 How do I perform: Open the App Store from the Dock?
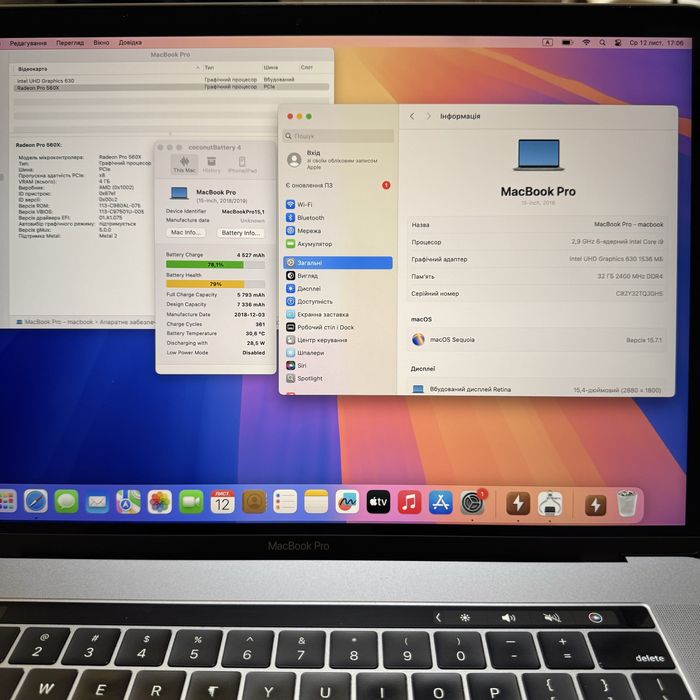click(x=441, y=502)
